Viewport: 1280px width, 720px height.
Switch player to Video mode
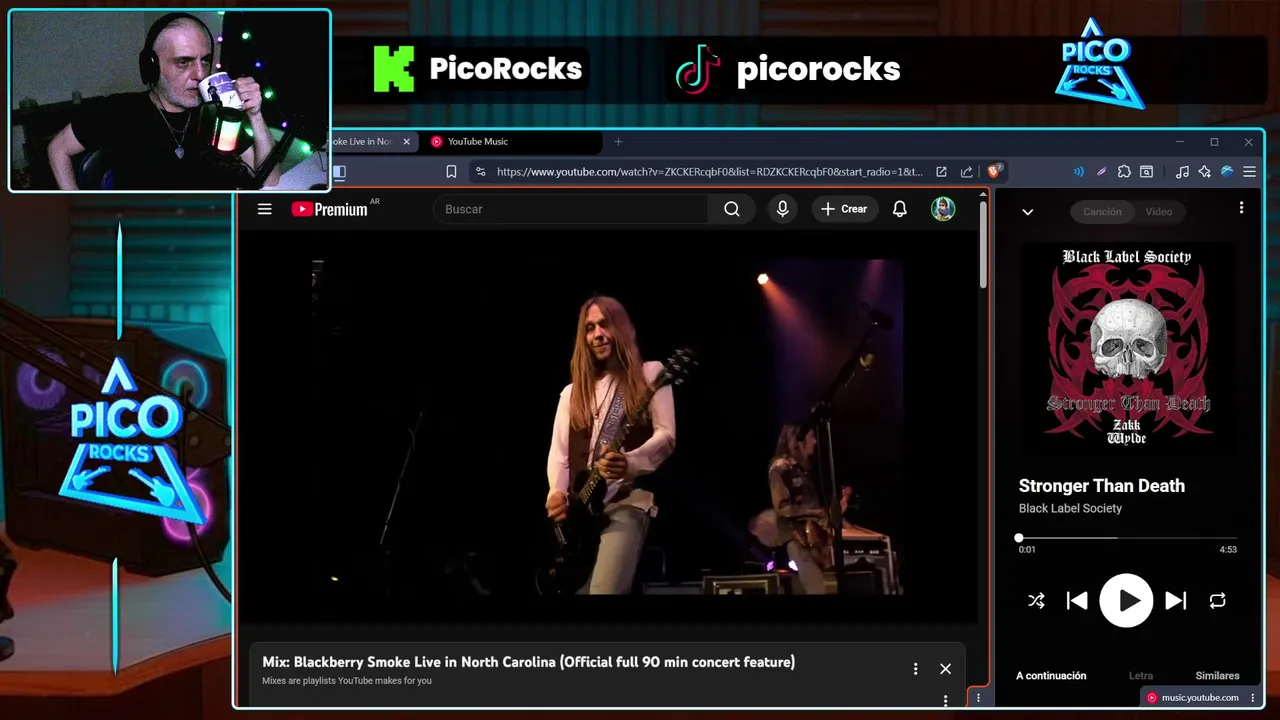click(x=1158, y=212)
